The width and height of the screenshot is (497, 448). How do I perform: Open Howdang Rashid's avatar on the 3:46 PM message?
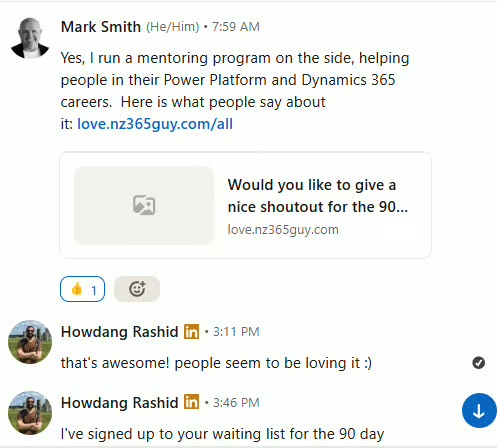(x=30, y=413)
